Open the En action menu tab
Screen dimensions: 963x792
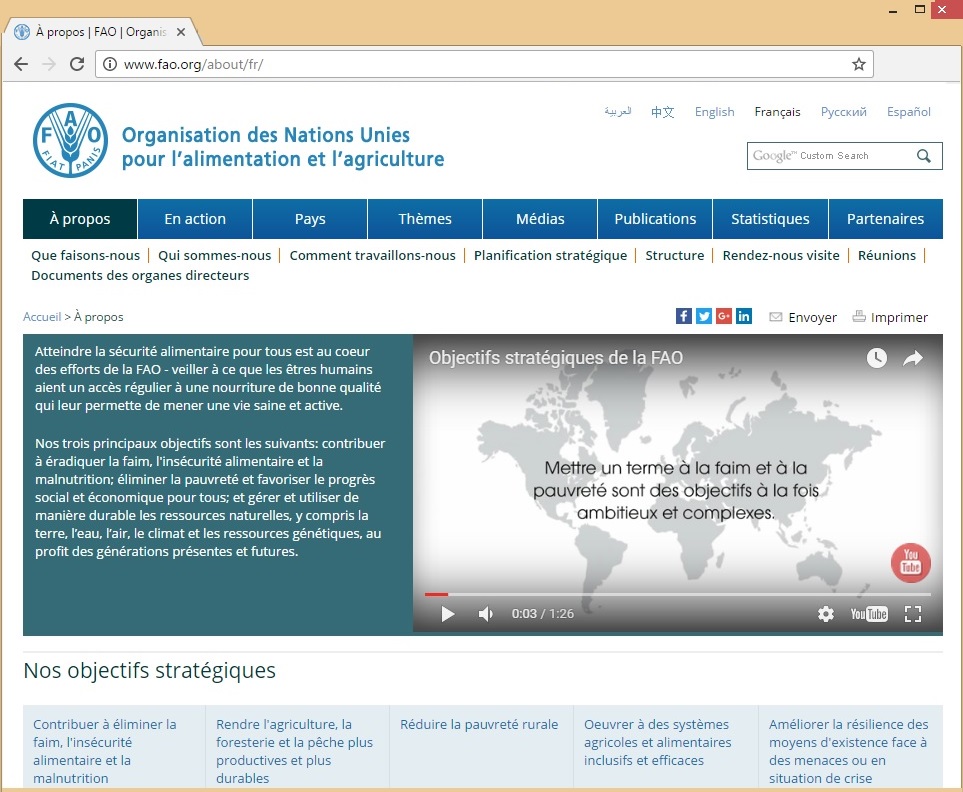[x=195, y=219]
